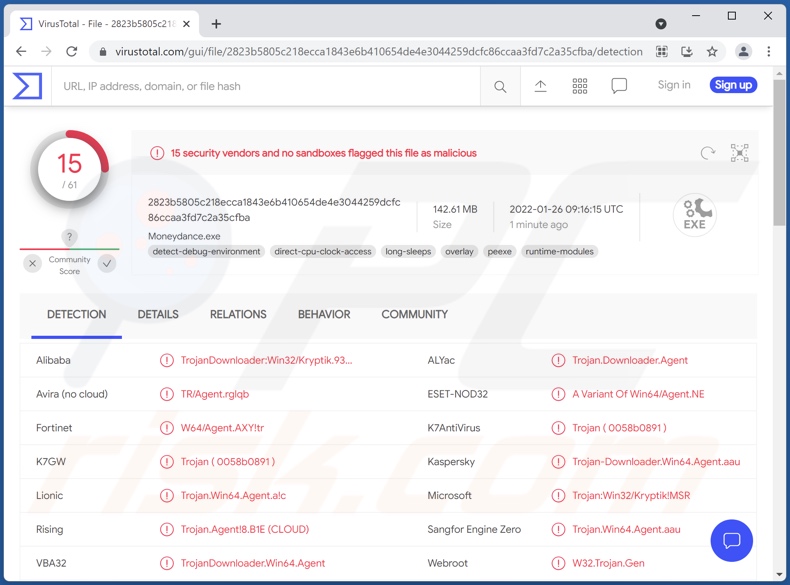Go forward in browser history

point(46,51)
